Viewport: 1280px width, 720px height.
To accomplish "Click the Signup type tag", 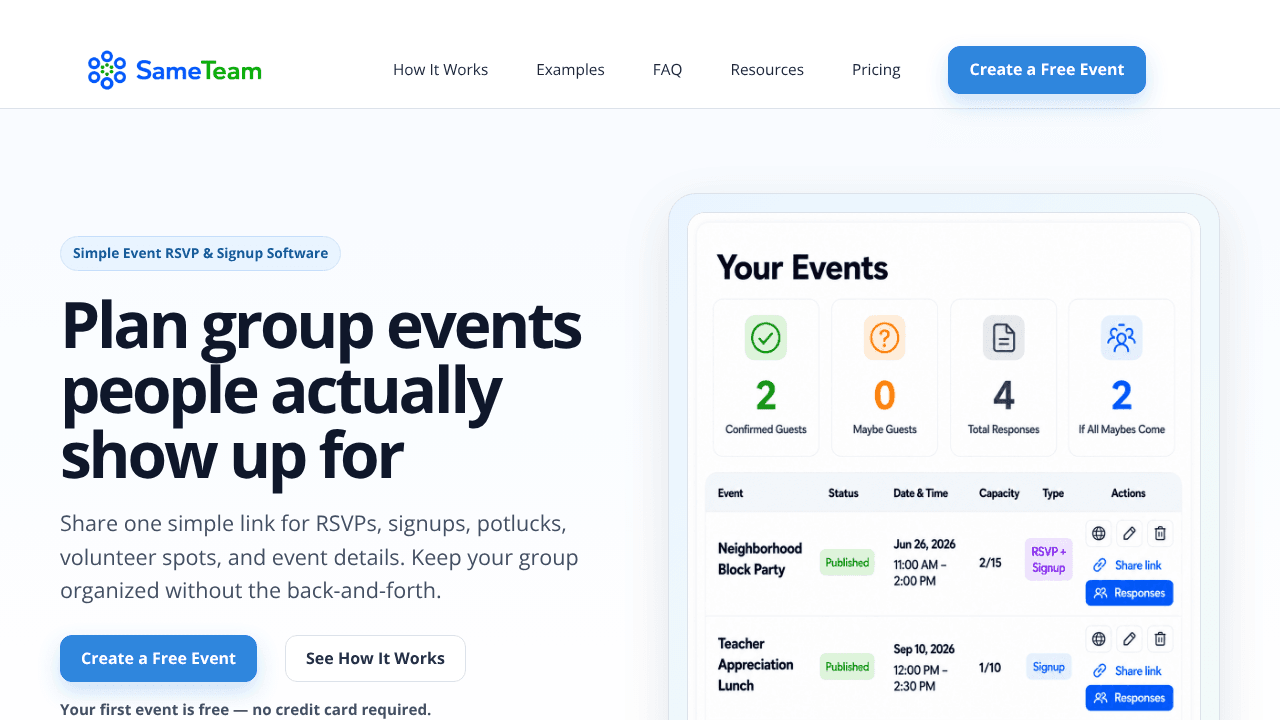I will pyautogui.click(x=1048, y=667).
